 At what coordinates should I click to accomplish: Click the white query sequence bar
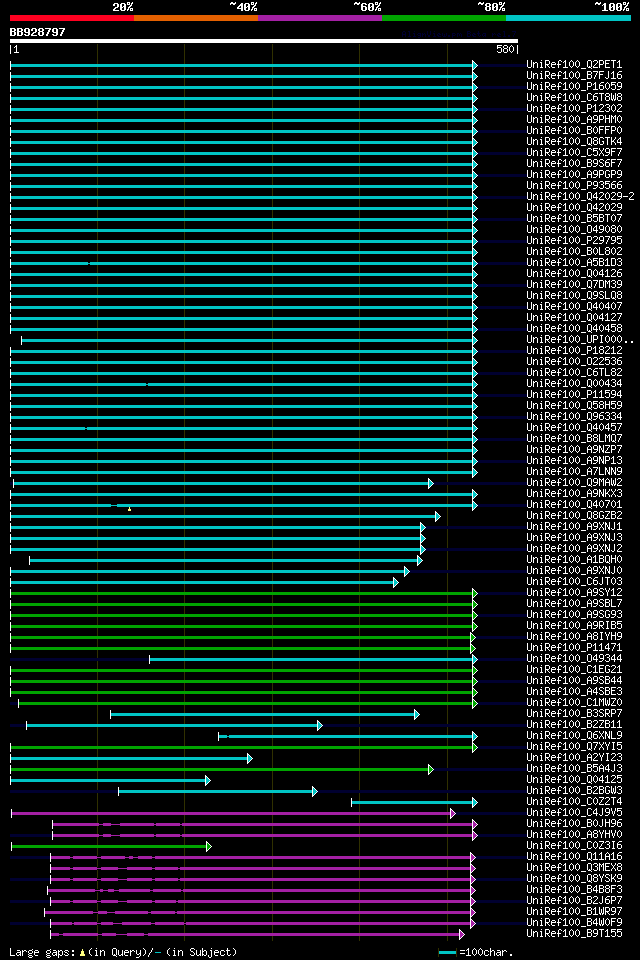(x=264, y=41)
